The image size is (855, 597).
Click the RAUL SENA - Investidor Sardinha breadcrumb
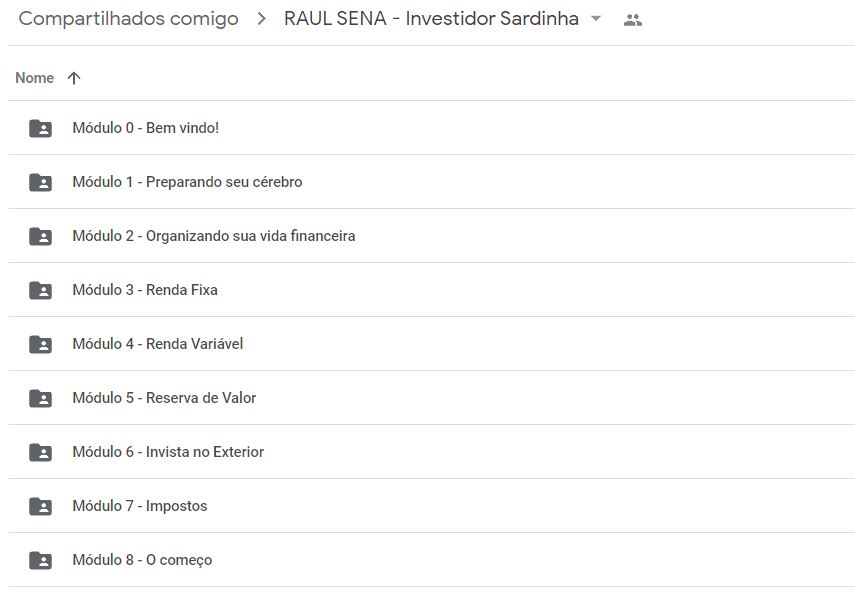point(431,19)
